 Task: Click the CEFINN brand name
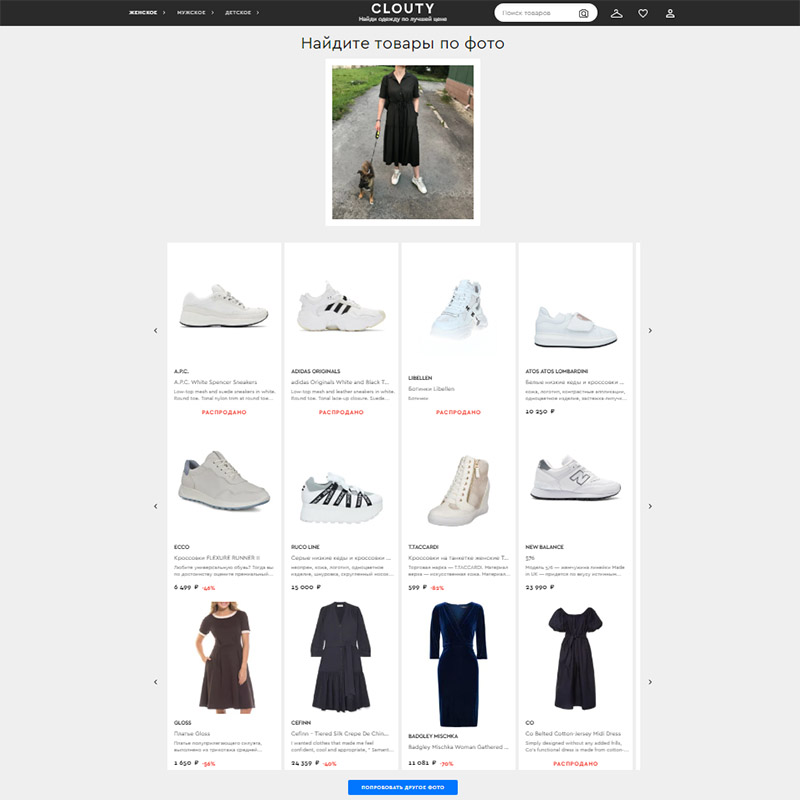301,723
